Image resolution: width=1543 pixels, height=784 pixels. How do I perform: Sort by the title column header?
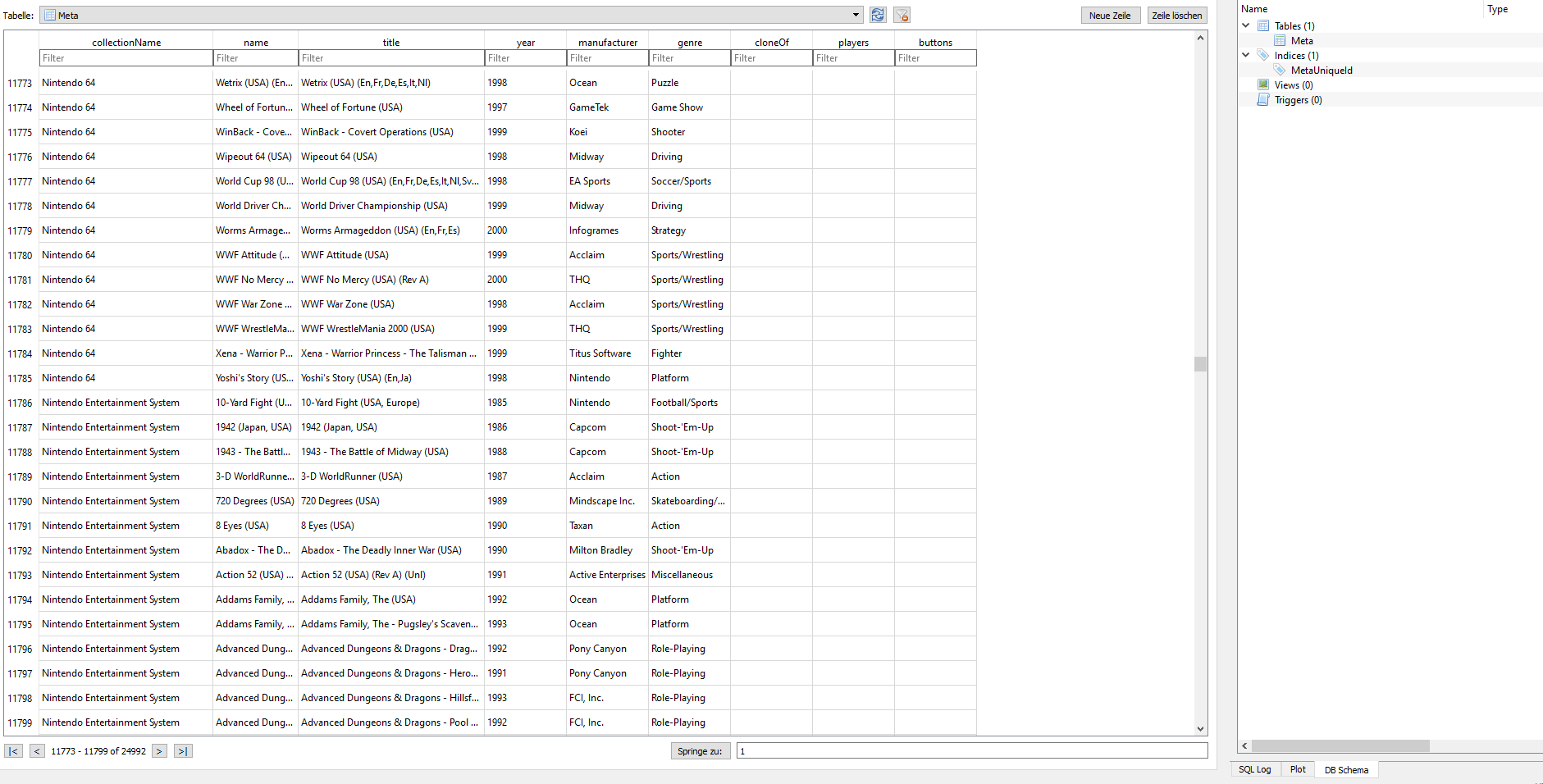click(391, 42)
